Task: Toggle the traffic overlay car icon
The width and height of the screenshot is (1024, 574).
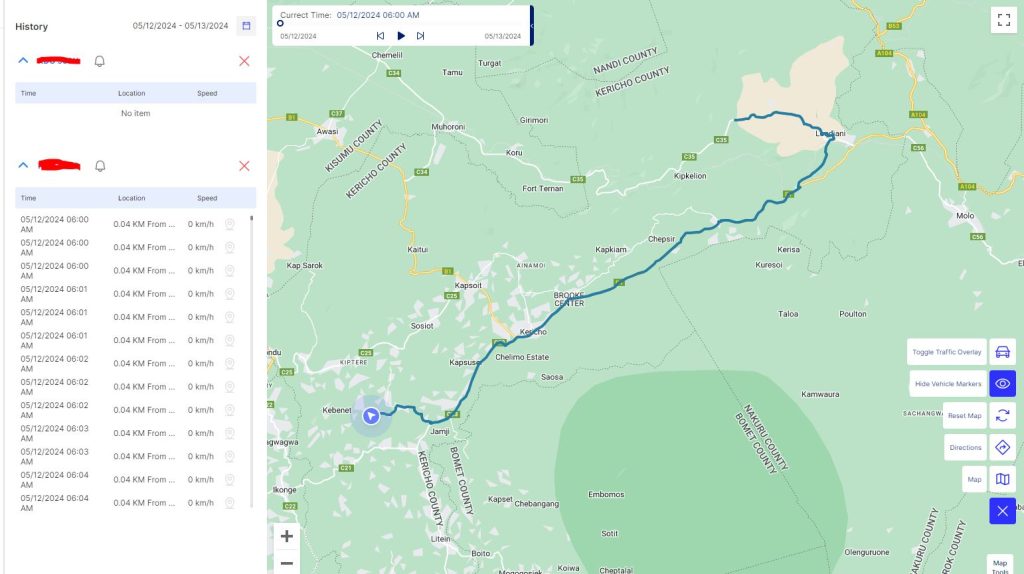Action: pyautogui.click(x=1002, y=352)
